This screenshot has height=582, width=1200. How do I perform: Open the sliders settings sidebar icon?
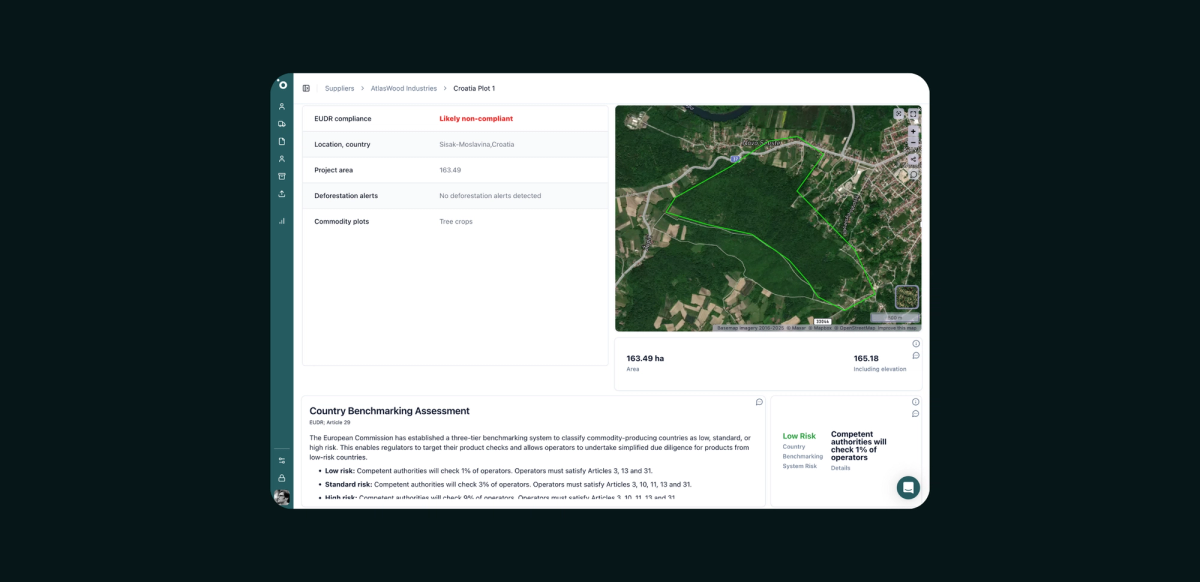(x=282, y=460)
